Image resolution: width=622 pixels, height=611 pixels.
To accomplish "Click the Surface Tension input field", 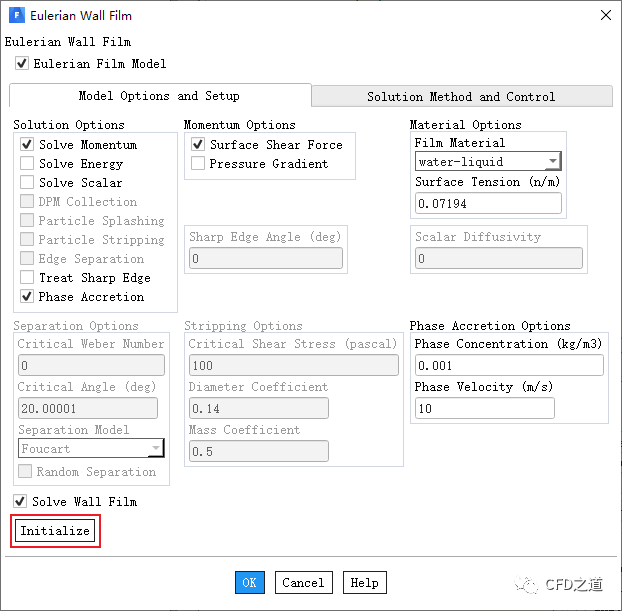I will coord(488,203).
